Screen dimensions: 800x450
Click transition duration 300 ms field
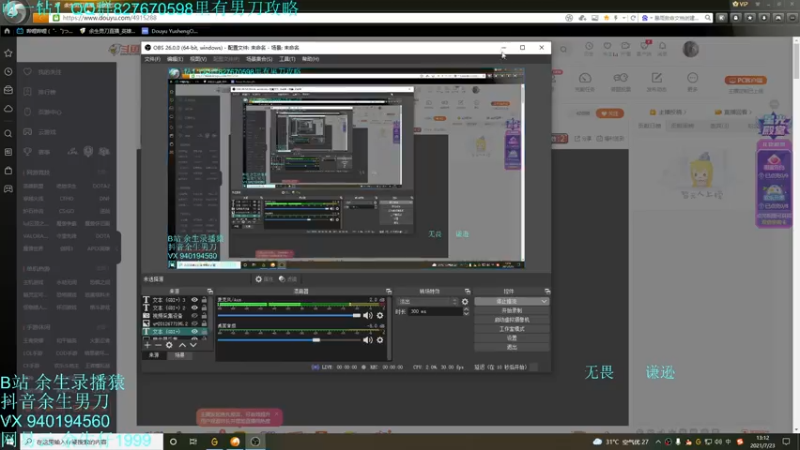coord(435,311)
